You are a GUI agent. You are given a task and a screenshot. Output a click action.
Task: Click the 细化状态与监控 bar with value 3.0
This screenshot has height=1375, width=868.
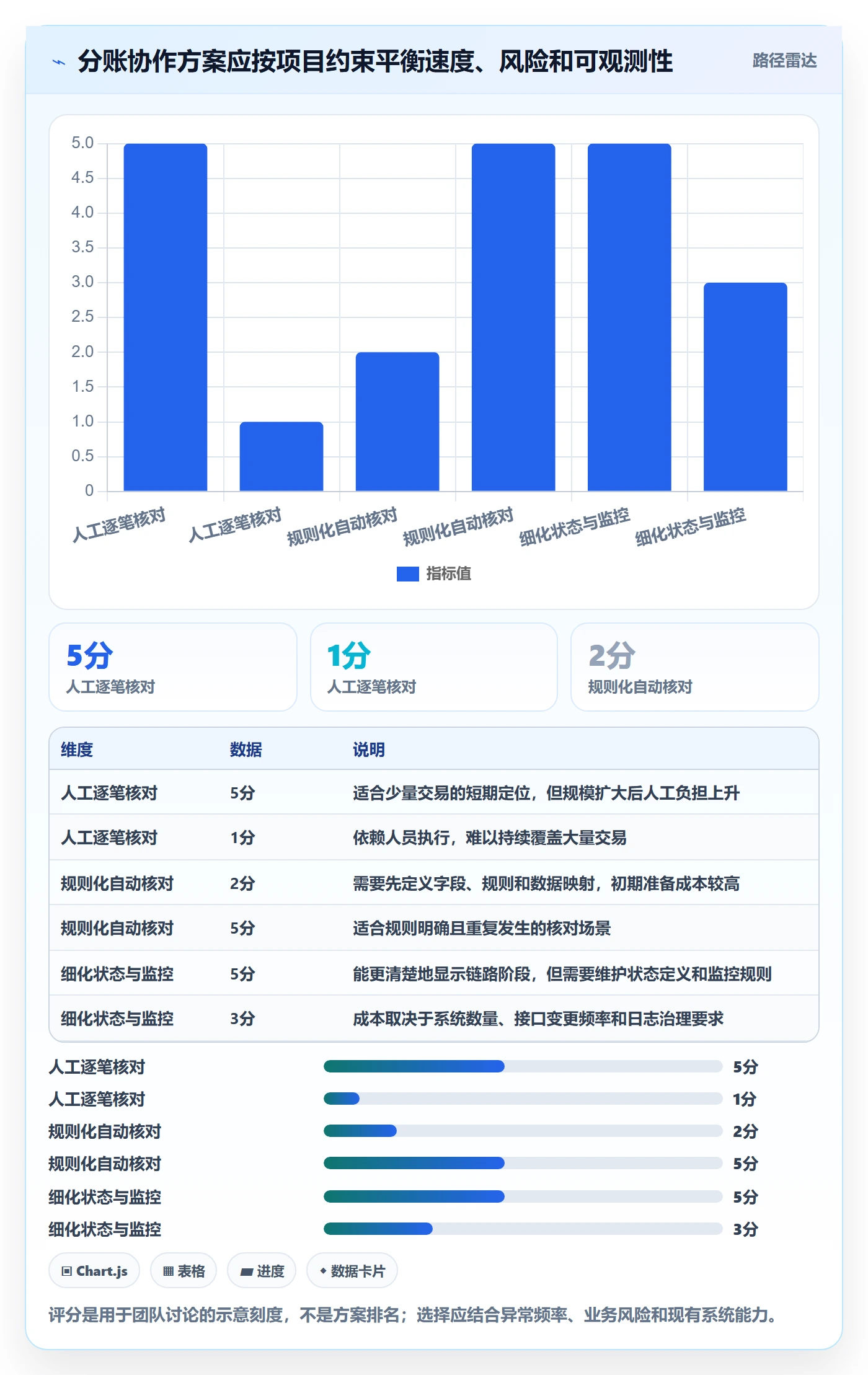point(745,387)
